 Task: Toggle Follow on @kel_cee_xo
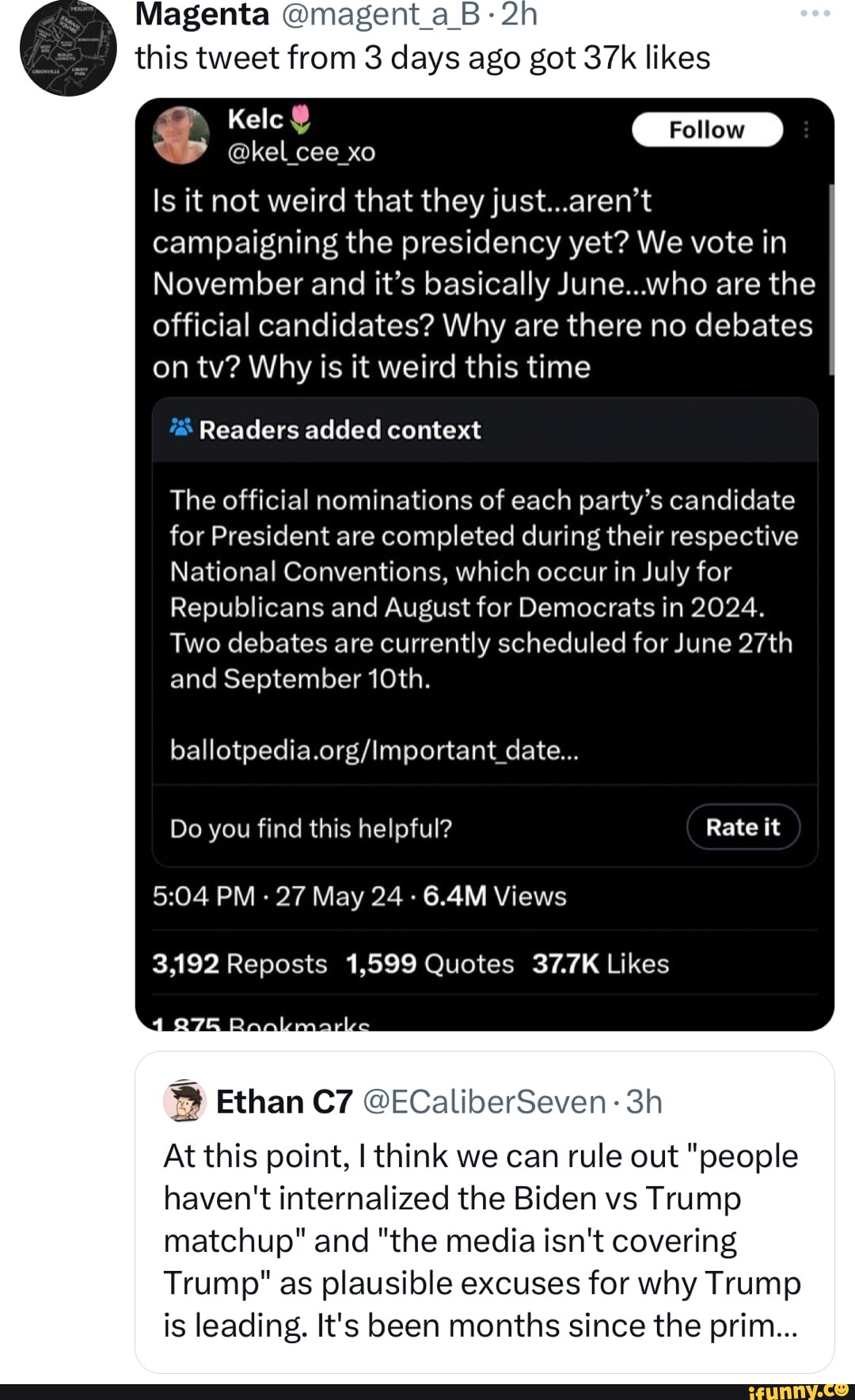tap(707, 129)
